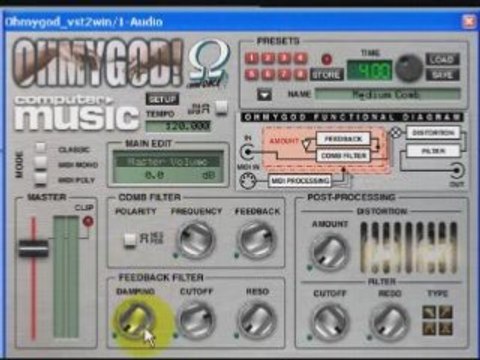Select preset button 3
The image size is (480, 360).
[x=284, y=58]
